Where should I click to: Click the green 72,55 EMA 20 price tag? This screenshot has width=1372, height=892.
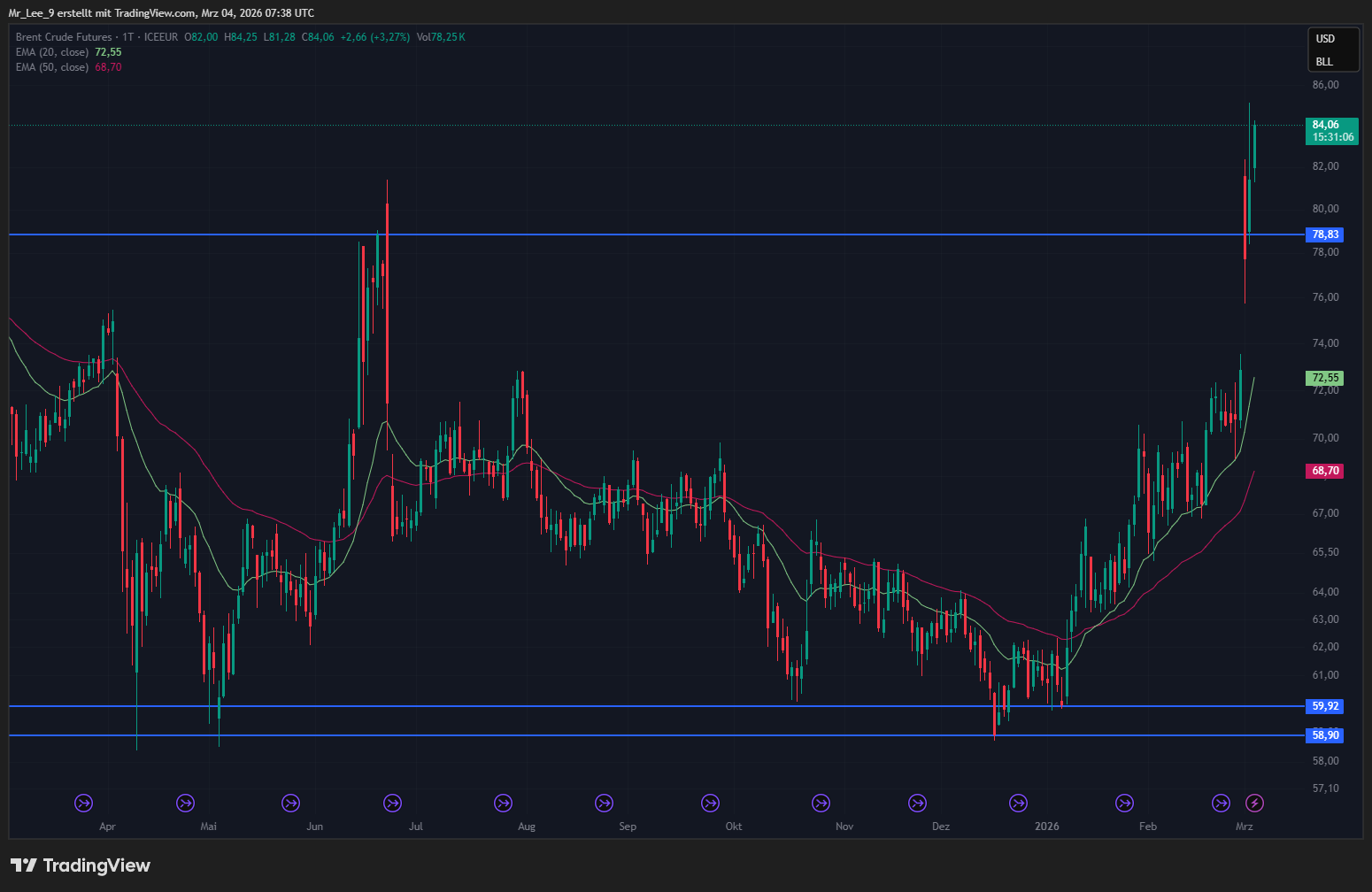[x=1324, y=378]
